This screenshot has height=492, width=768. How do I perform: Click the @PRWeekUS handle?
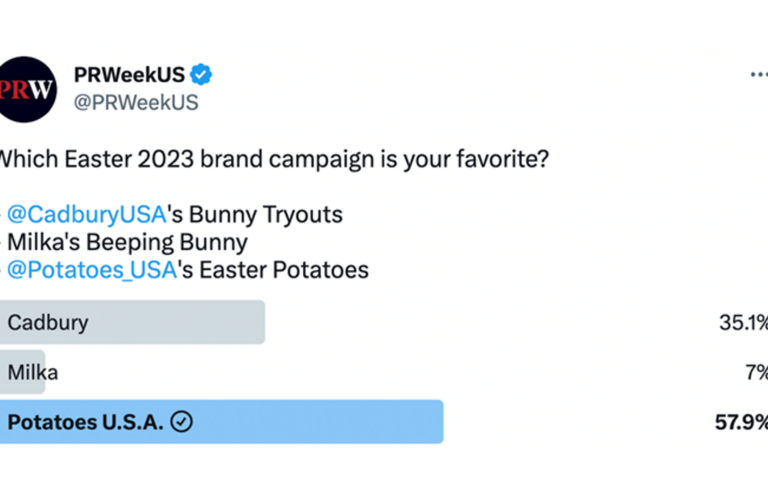point(136,102)
